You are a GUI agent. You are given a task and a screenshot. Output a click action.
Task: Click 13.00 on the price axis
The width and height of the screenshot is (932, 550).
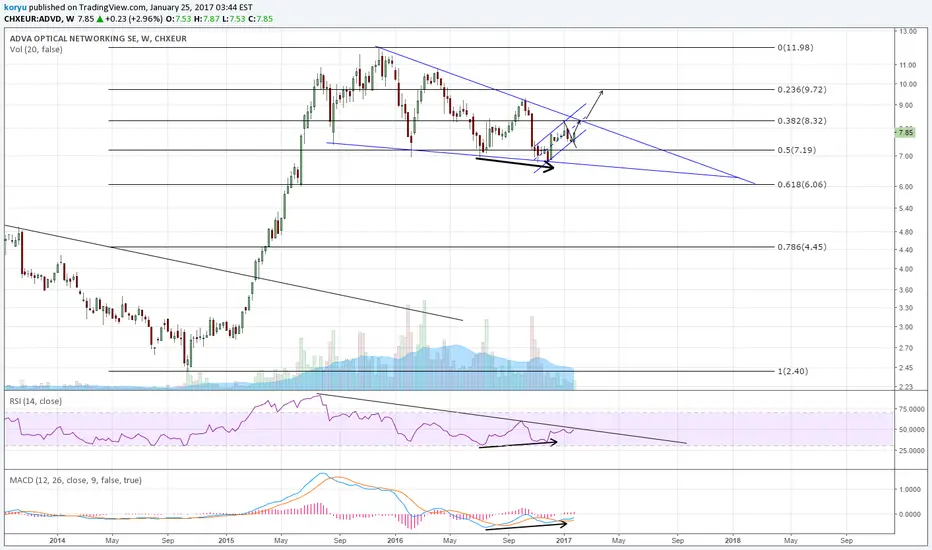(907, 32)
